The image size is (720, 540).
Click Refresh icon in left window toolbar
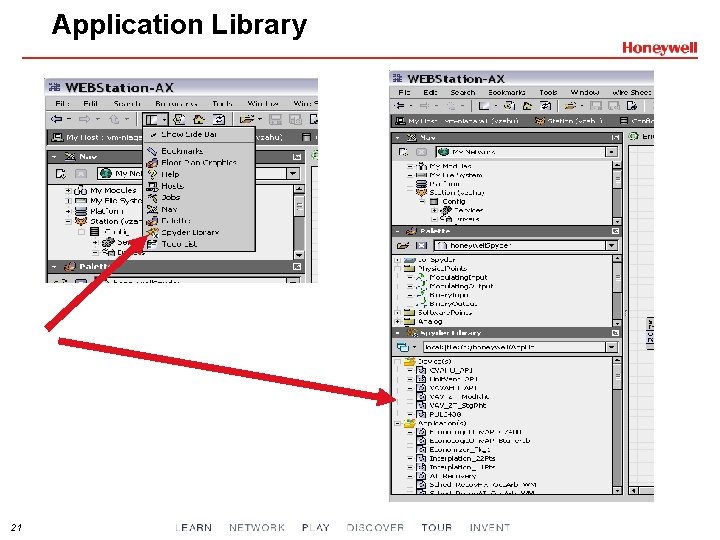219,120
